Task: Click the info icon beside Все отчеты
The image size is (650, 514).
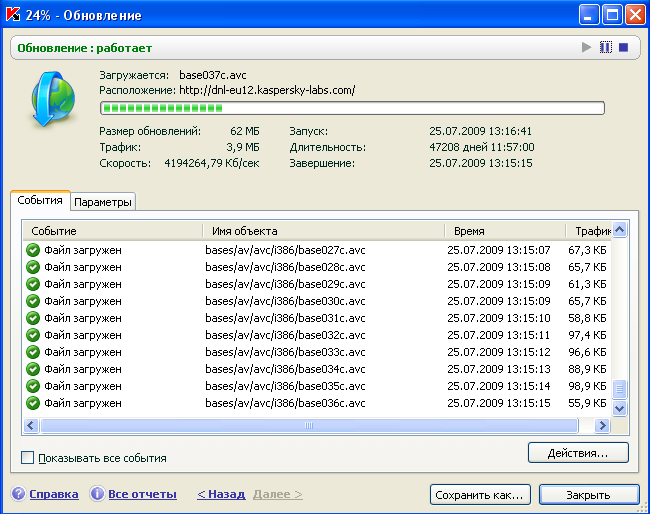Action: (97, 494)
